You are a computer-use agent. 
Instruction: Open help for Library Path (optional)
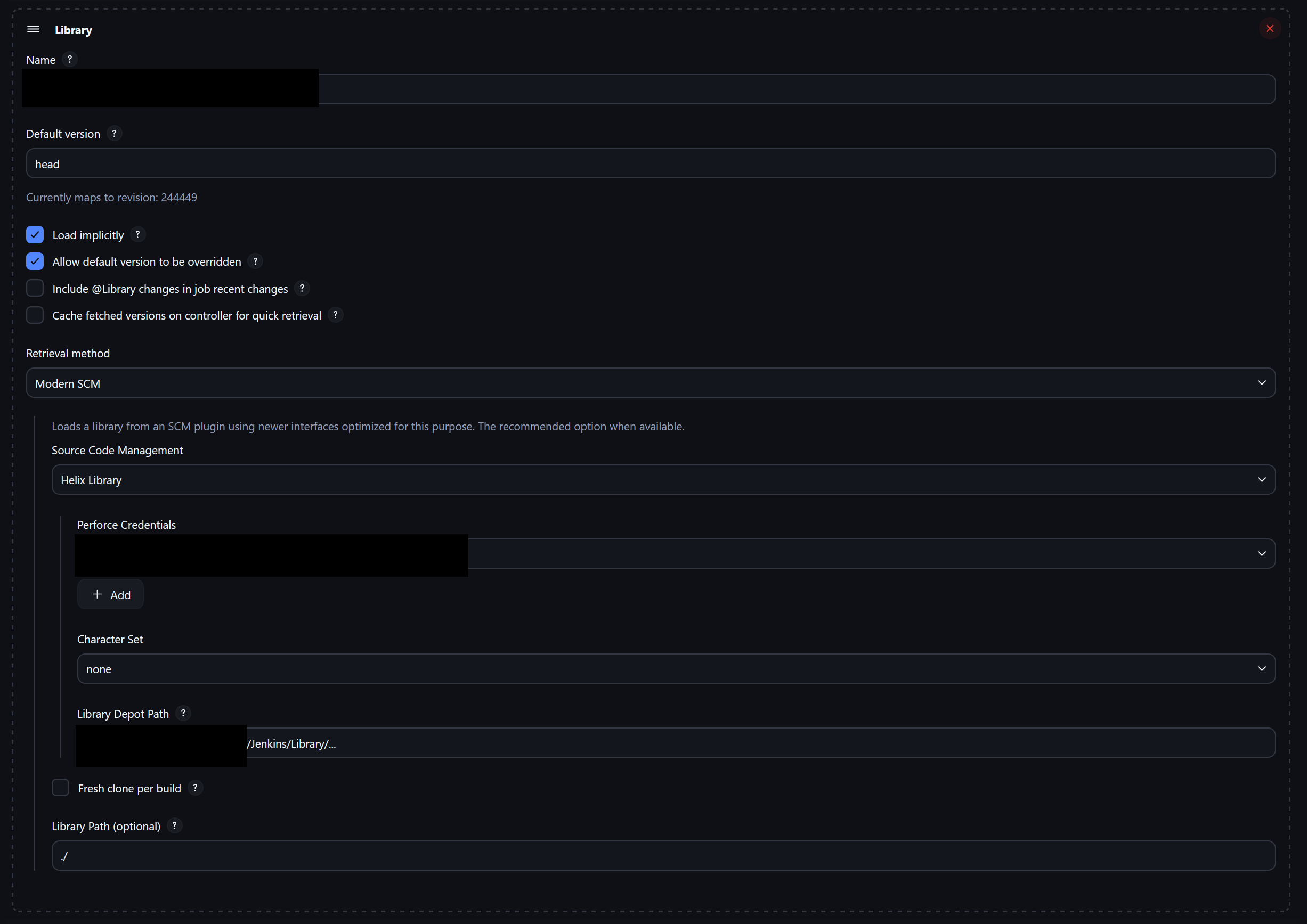point(174,825)
